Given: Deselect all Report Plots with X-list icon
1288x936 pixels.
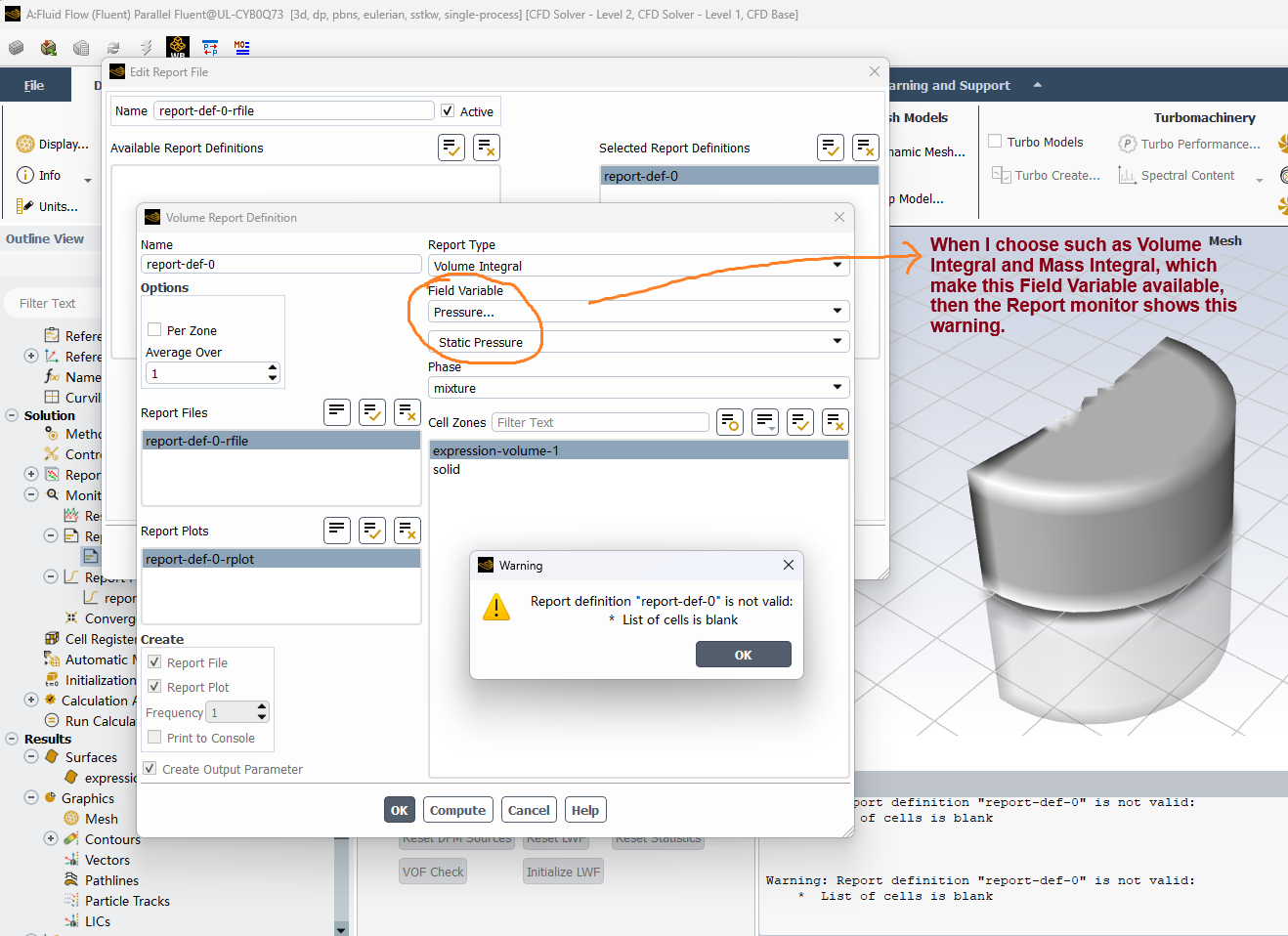Looking at the screenshot, I should [408, 531].
